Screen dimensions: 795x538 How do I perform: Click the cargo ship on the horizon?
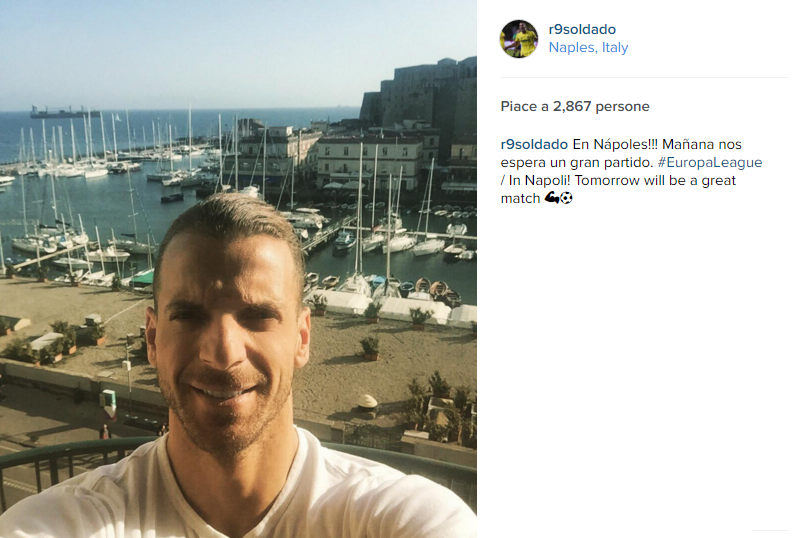(63, 113)
